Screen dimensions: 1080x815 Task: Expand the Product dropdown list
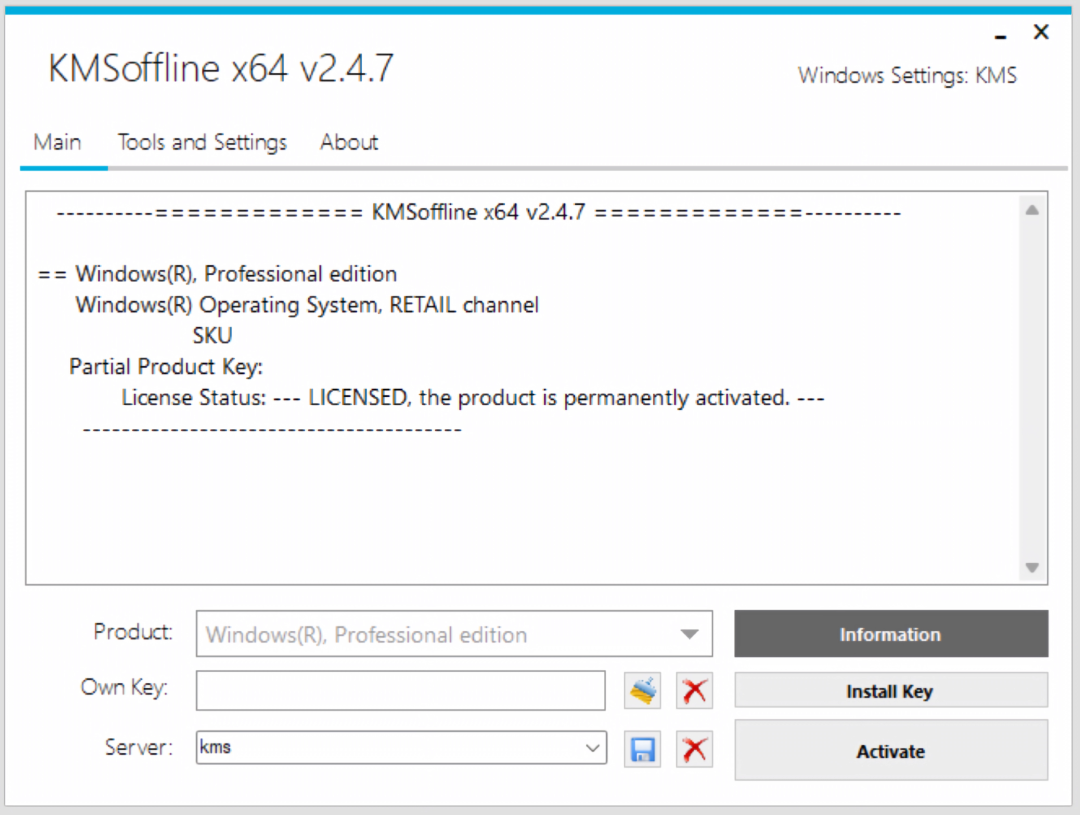tap(689, 634)
